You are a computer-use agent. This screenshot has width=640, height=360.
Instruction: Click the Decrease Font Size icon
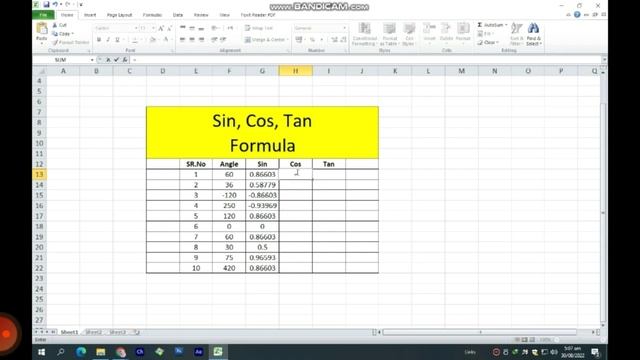pos(170,28)
